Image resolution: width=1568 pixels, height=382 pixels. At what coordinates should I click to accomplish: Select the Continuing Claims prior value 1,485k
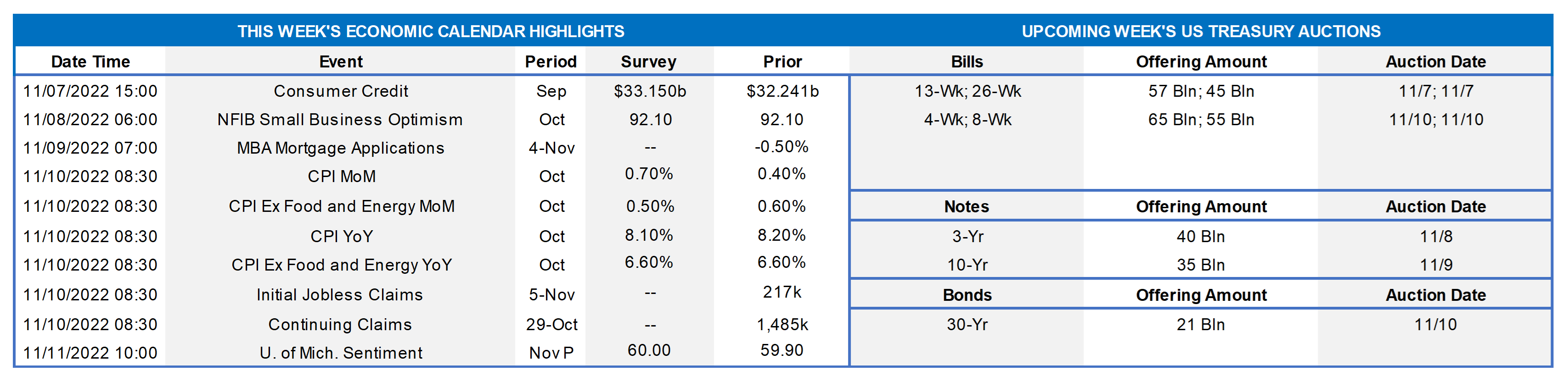(782, 325)
